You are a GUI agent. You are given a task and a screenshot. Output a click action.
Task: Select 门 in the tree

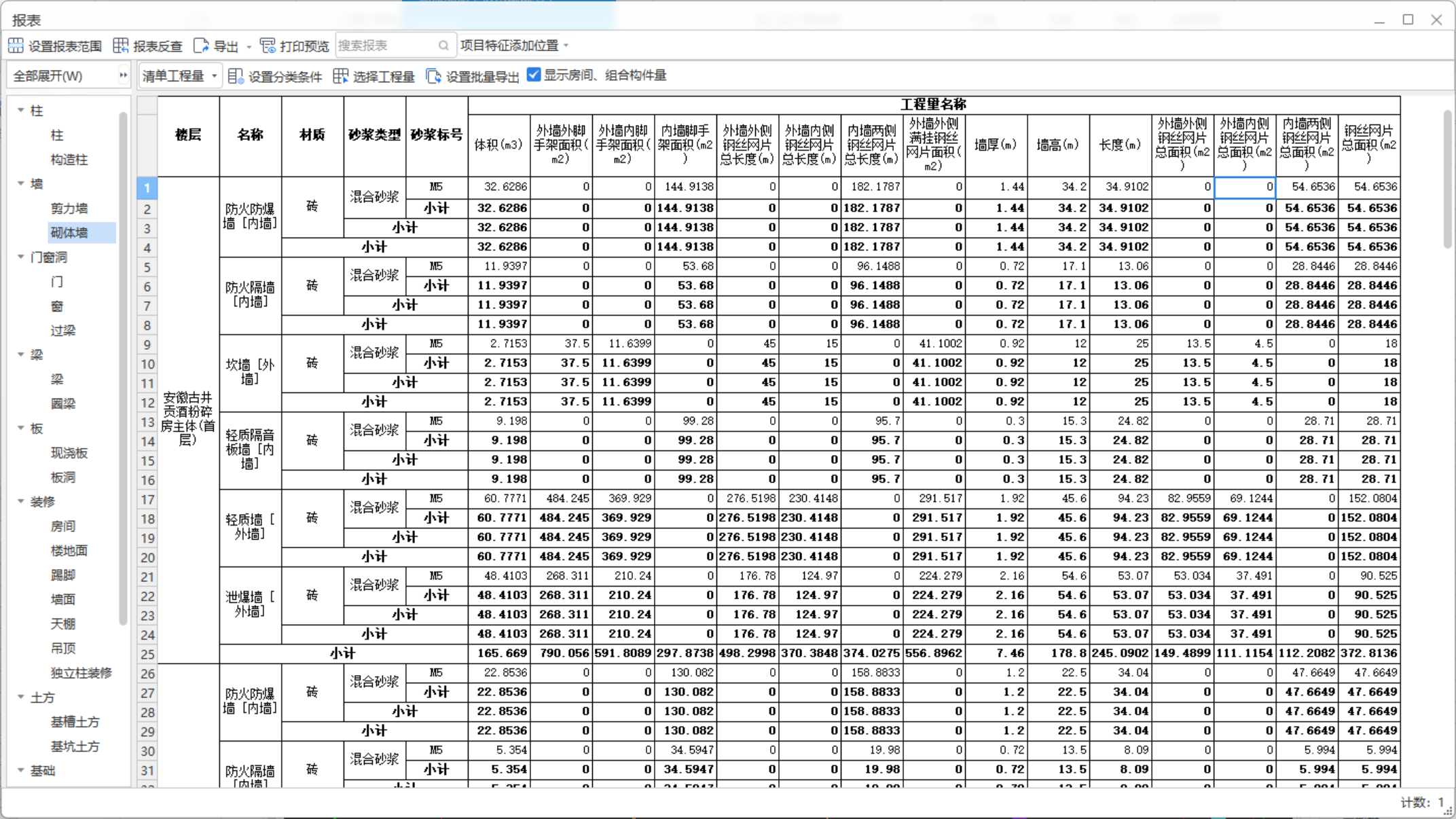click(x=57, y=282)
